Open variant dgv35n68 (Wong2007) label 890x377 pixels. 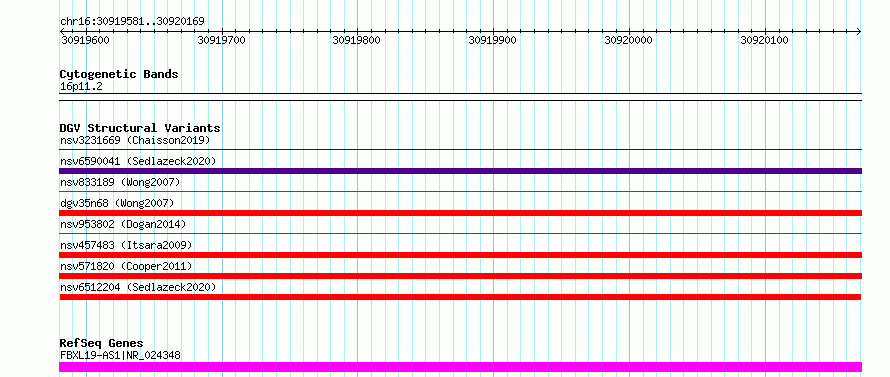click(x=117, y=203)
